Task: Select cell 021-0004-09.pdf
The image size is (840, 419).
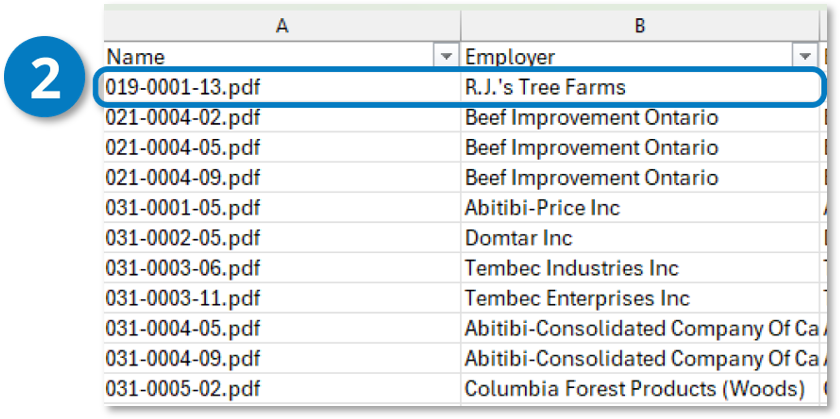Action: (282, 177)
